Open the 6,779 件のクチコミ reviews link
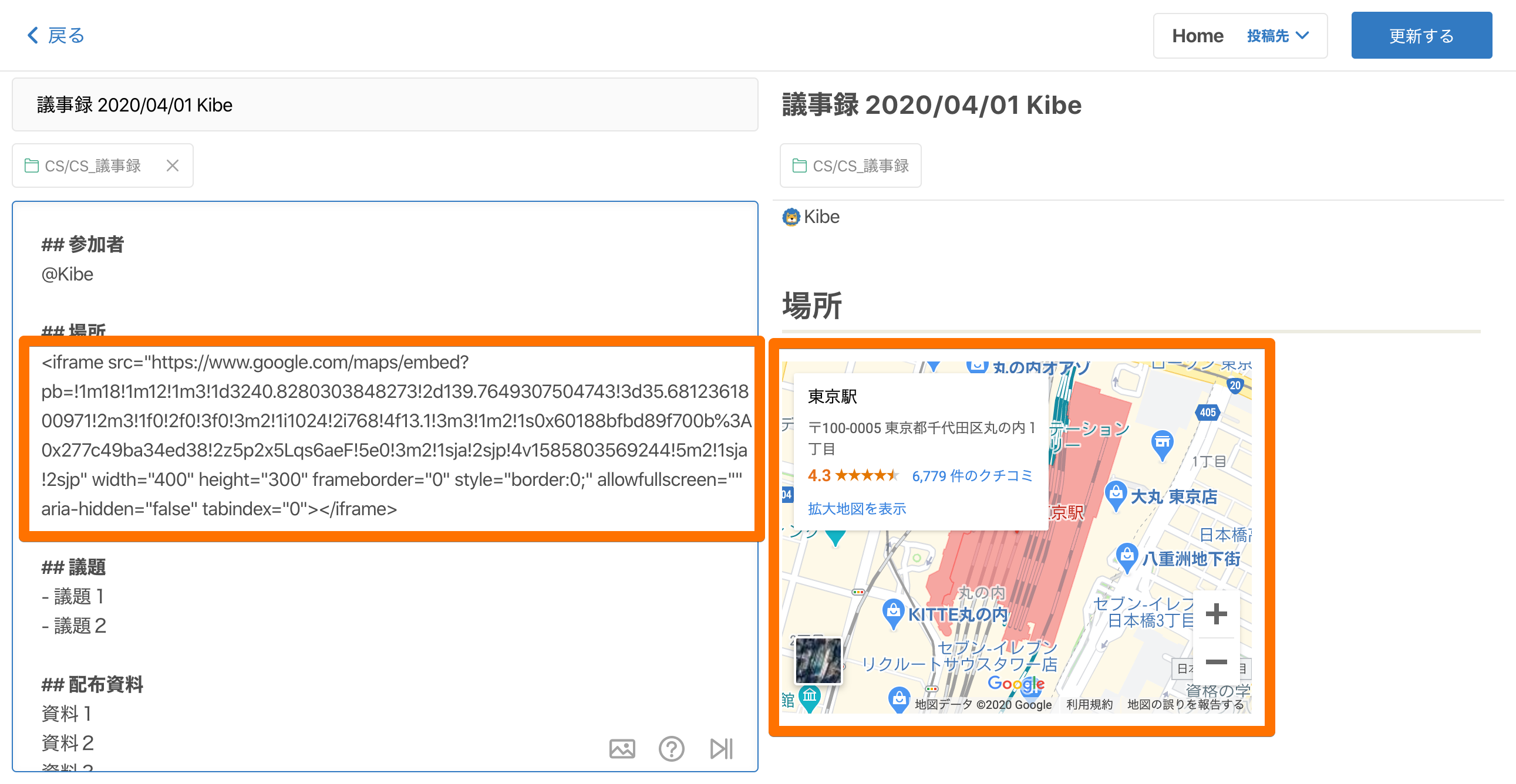The height and width of the screenshot is (784, 1516). pyautogui.click(x=972, y=476)
